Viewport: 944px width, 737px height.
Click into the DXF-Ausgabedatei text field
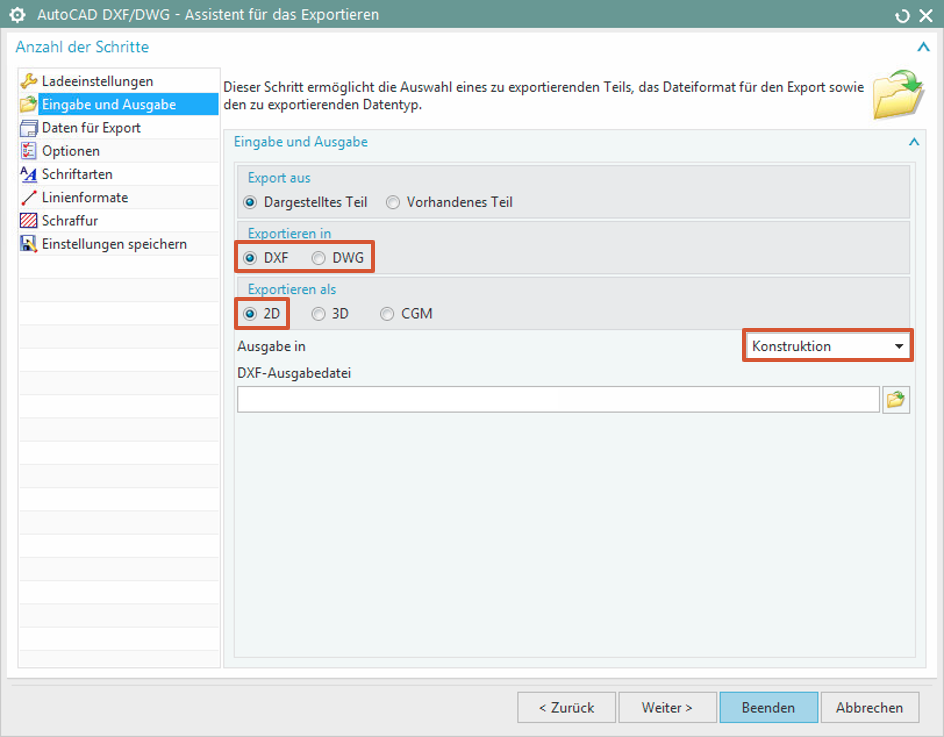pos(558,400)
